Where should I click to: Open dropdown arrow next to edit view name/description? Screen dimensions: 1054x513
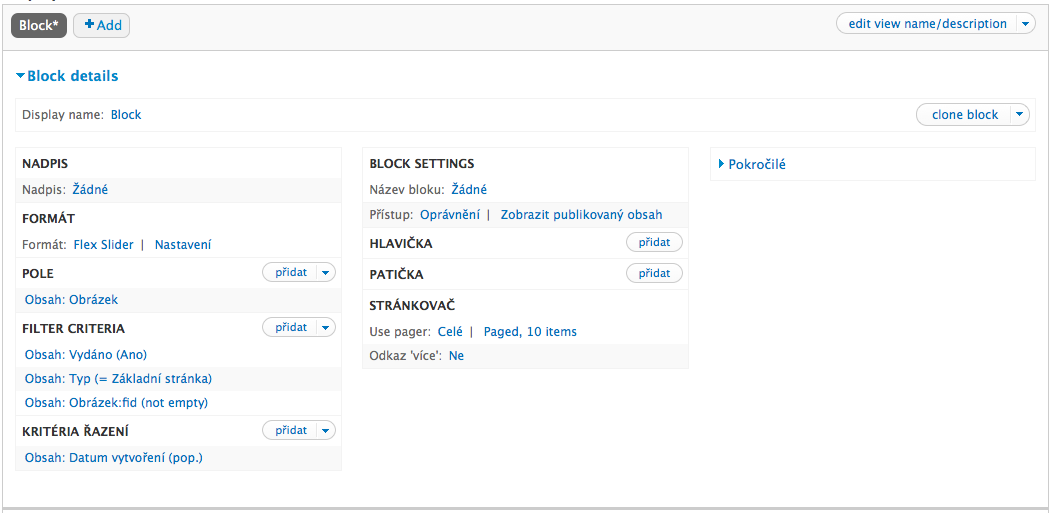pos(1025,24)
